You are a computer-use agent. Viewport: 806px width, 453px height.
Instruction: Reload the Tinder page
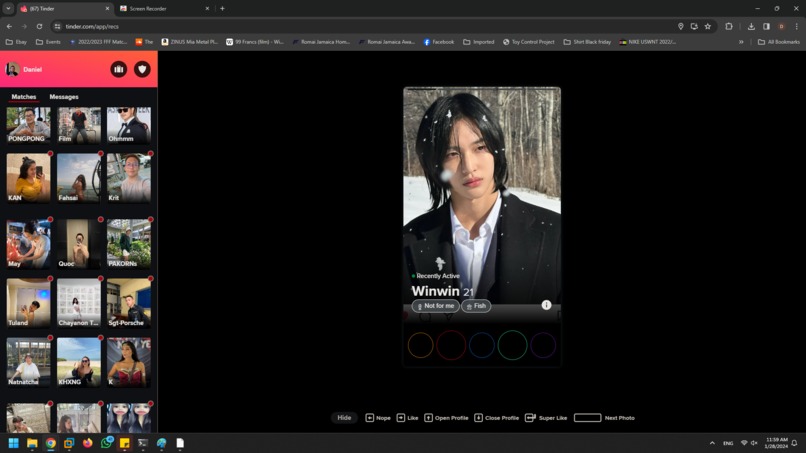click(39, 26)
